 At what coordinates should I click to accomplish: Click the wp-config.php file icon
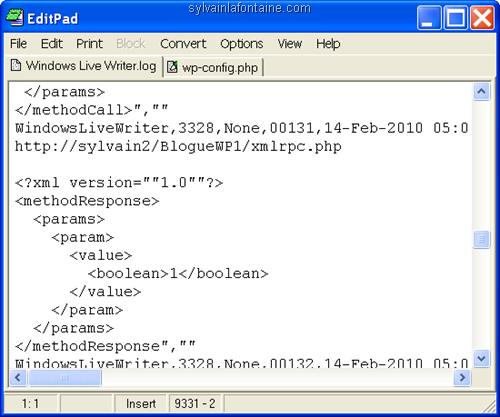tap(172, 67)
